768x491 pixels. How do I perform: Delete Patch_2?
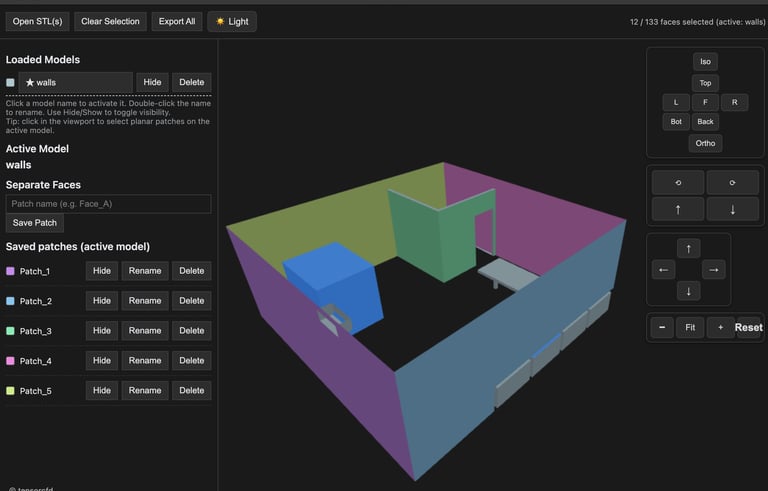(192, 301)
